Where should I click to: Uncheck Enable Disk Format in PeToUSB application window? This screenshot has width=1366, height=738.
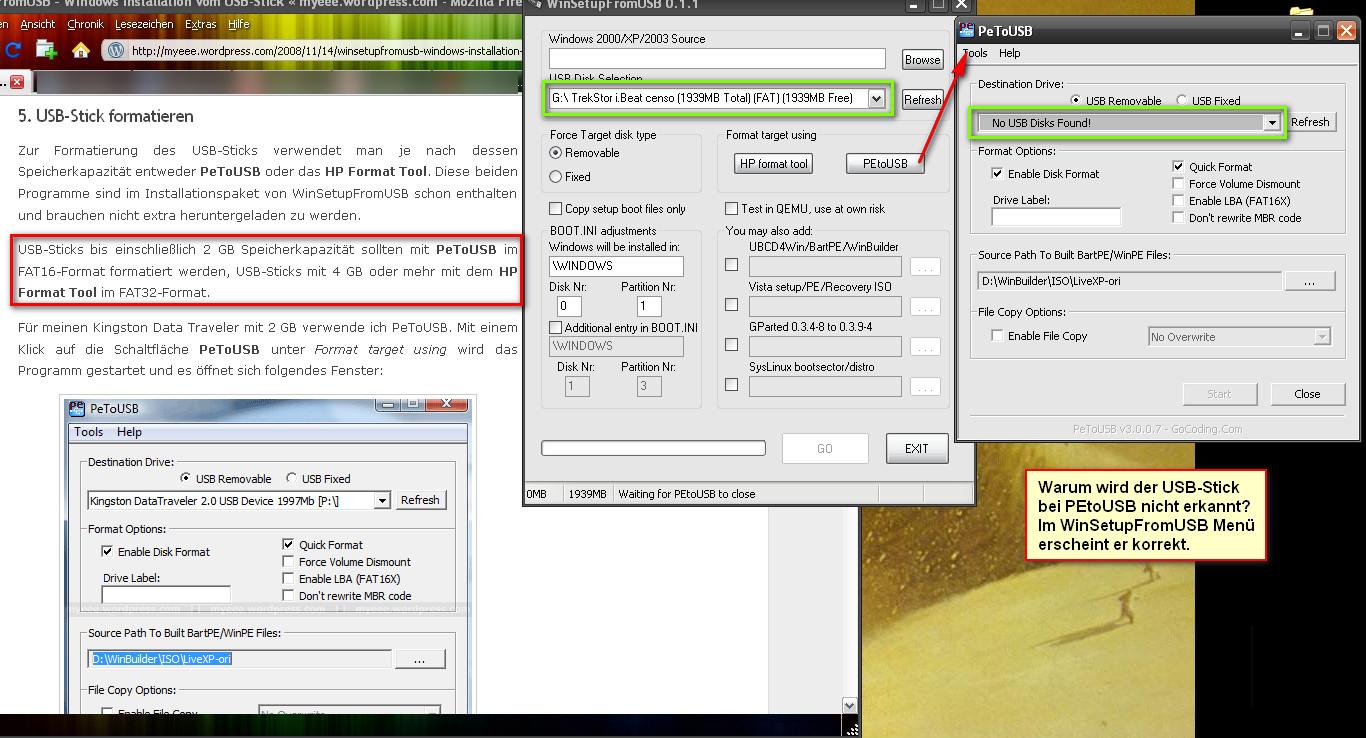point(997,174)
